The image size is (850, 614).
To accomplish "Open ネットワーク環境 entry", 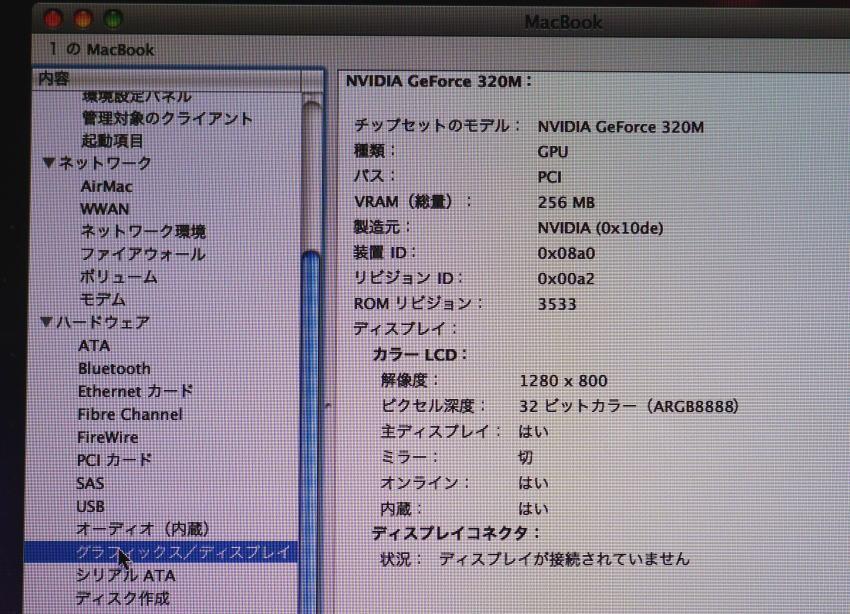I will pos(143,232).
